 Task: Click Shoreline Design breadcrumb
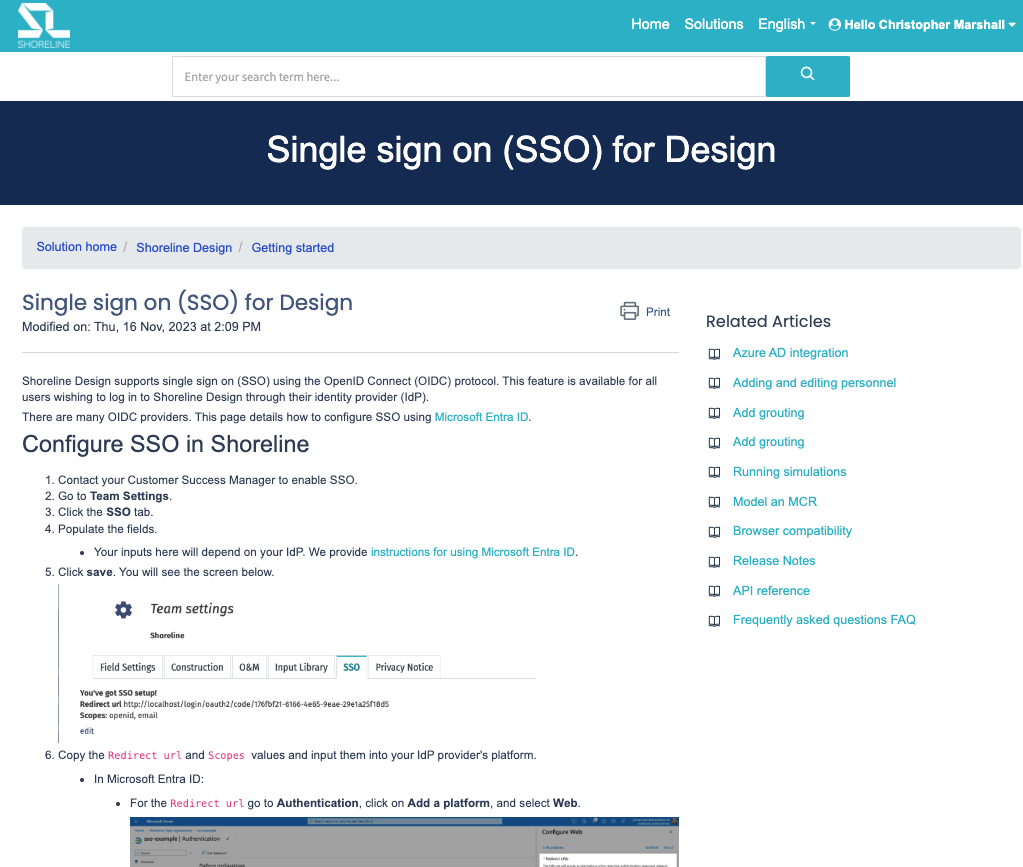click(x=184, y=247)
